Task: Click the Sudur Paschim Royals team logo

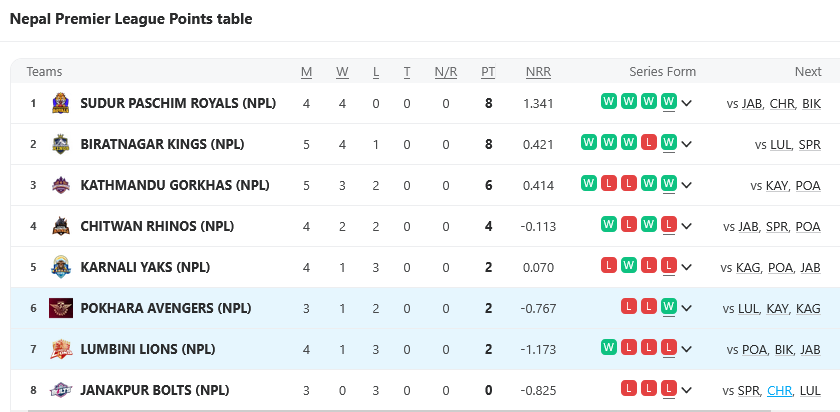Action: pyautogui.click(x=61, y=103)
